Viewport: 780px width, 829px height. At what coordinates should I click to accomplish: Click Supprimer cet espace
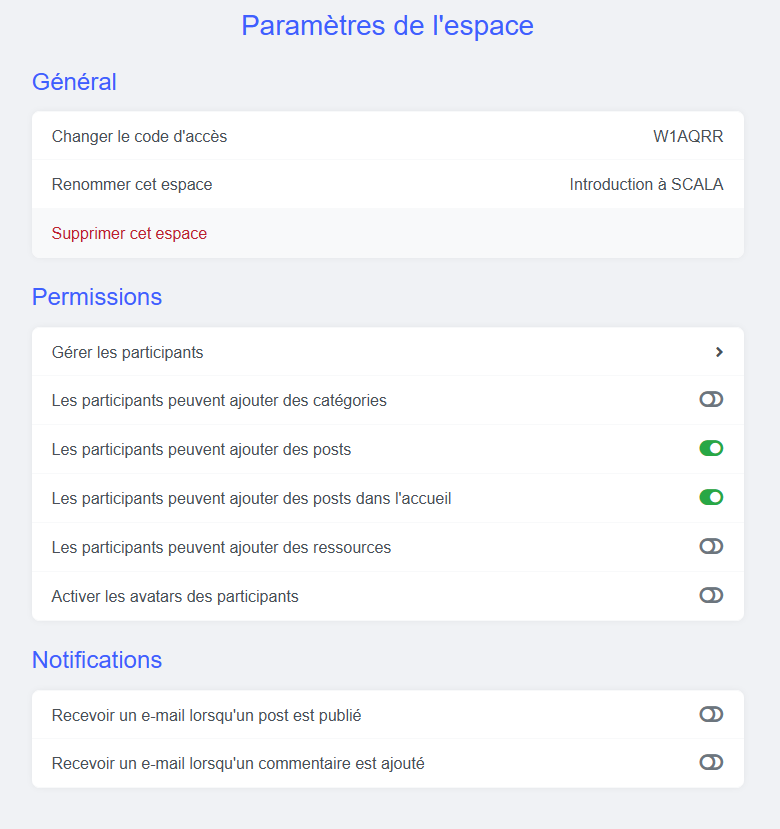coord(129,233)
